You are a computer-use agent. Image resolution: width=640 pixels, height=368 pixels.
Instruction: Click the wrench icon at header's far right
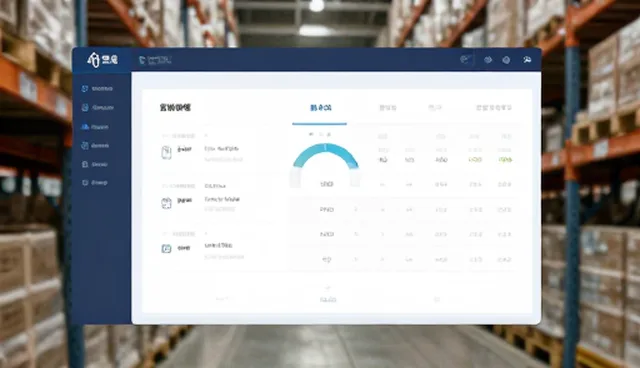coord(527,60)
